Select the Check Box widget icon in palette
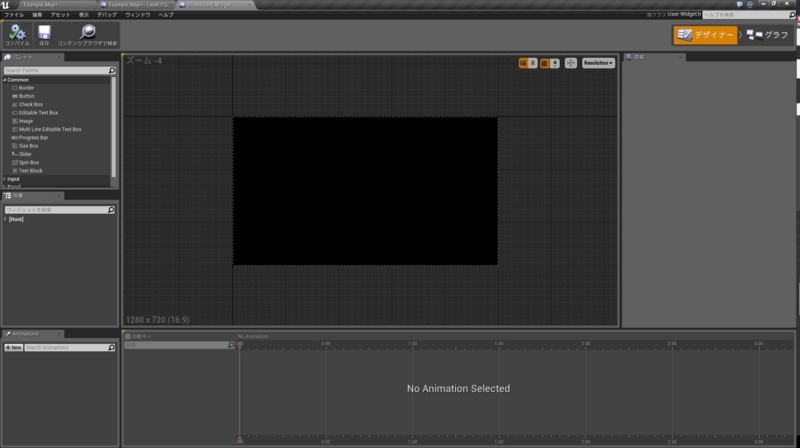 point(15,105)
